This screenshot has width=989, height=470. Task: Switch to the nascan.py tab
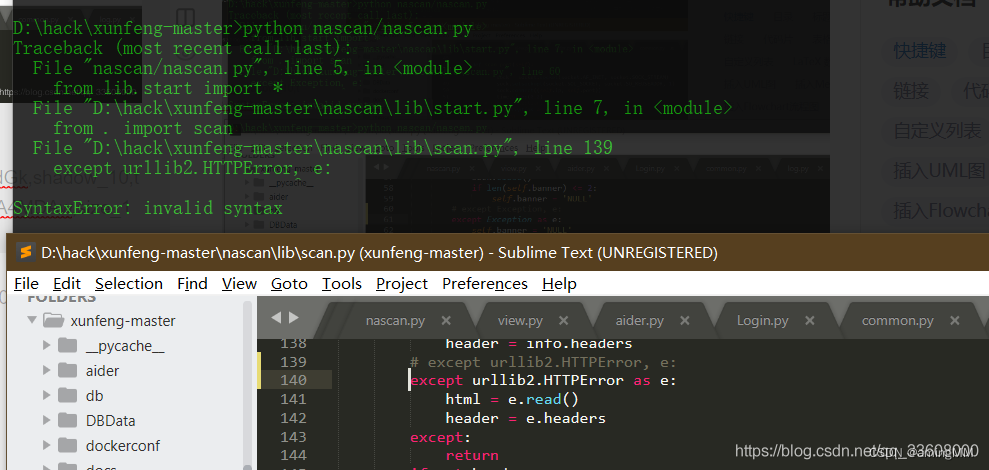395,320
